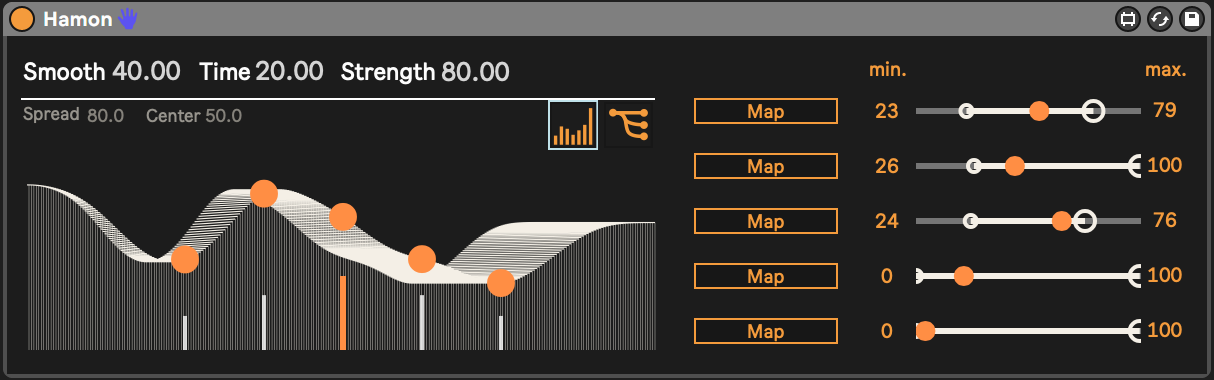
Task: Click the Smooth 40.00 value field
Action: (146, 72)
